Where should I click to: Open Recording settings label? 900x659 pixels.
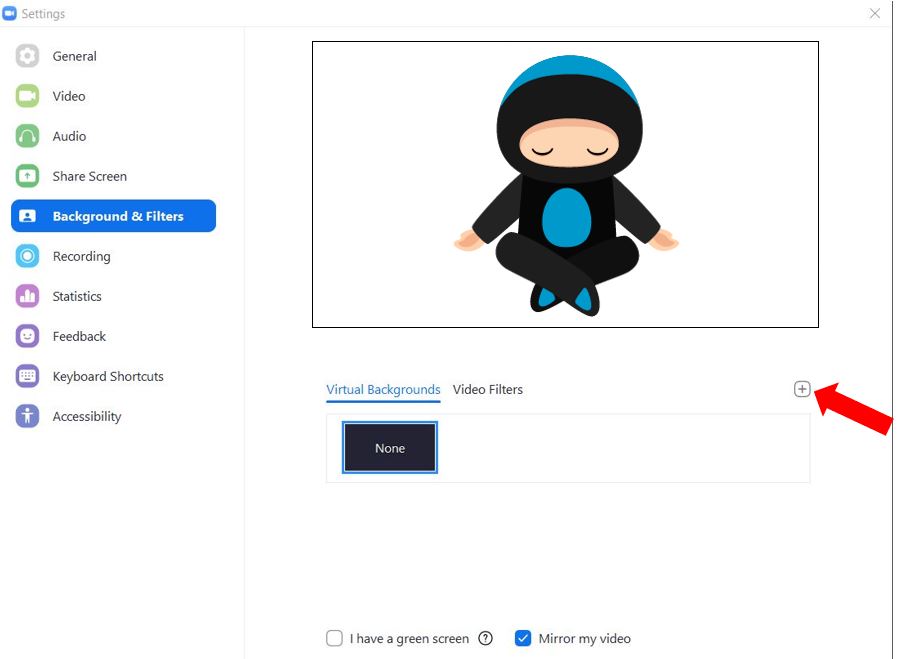tap(82, 257)
